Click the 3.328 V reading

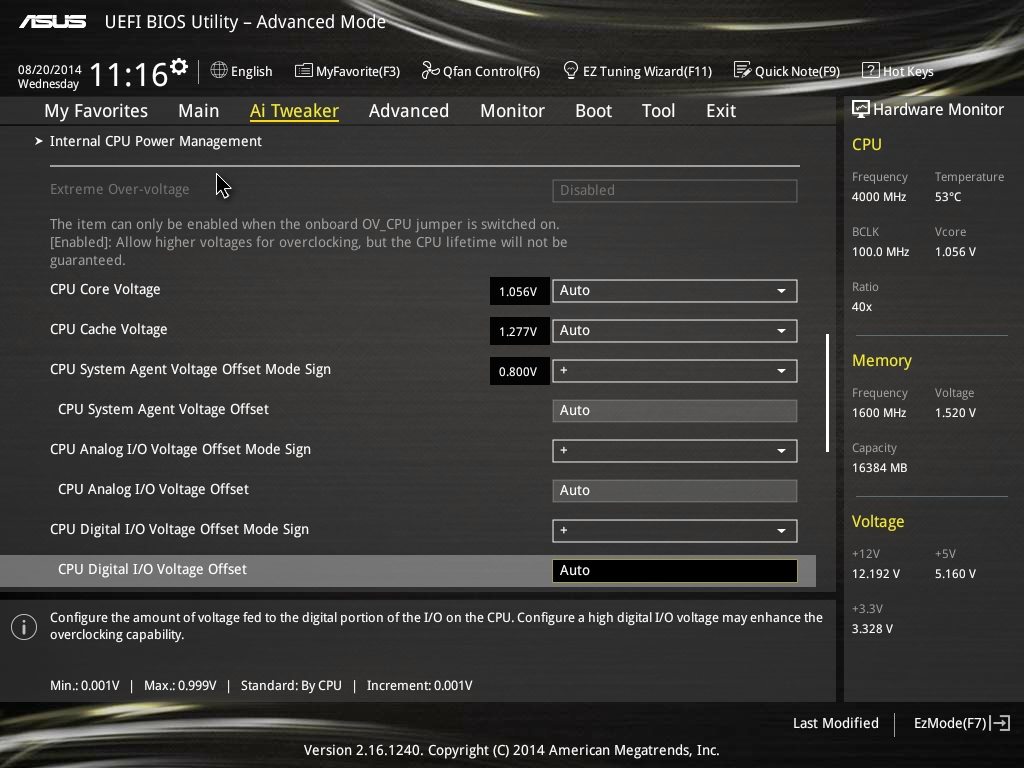pos(872,629)
